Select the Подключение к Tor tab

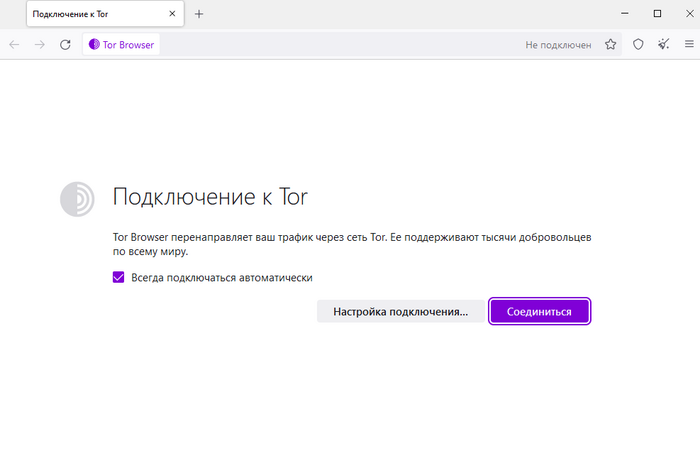tap(105, 14)
